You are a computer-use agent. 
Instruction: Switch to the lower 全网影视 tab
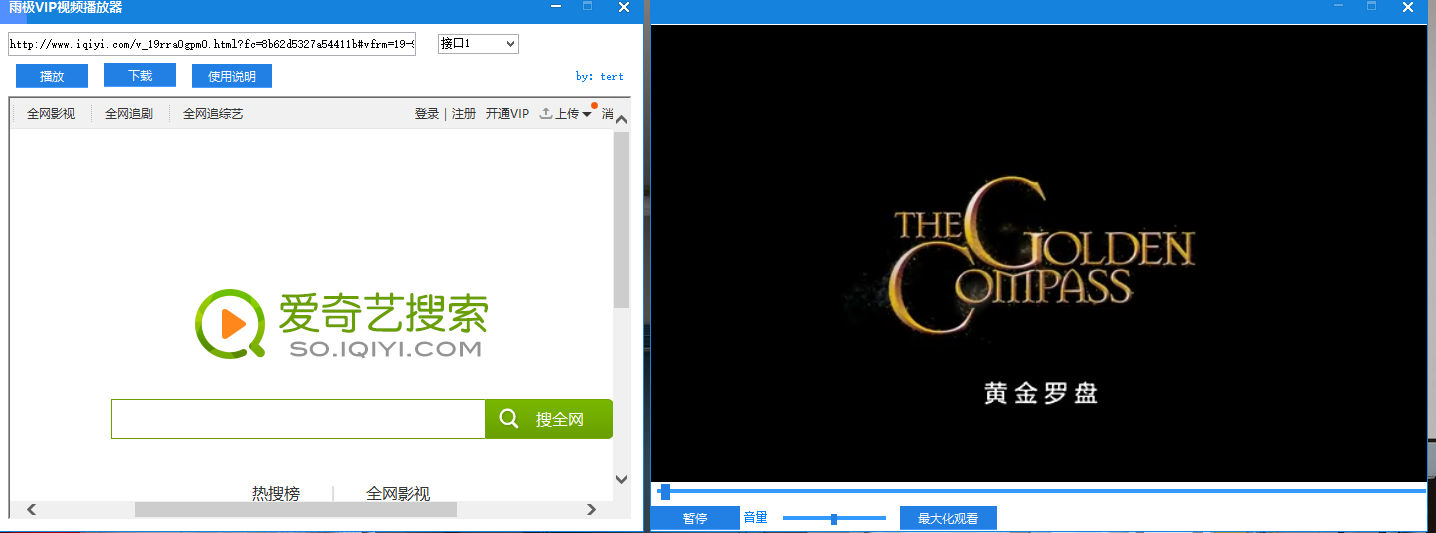398,493
